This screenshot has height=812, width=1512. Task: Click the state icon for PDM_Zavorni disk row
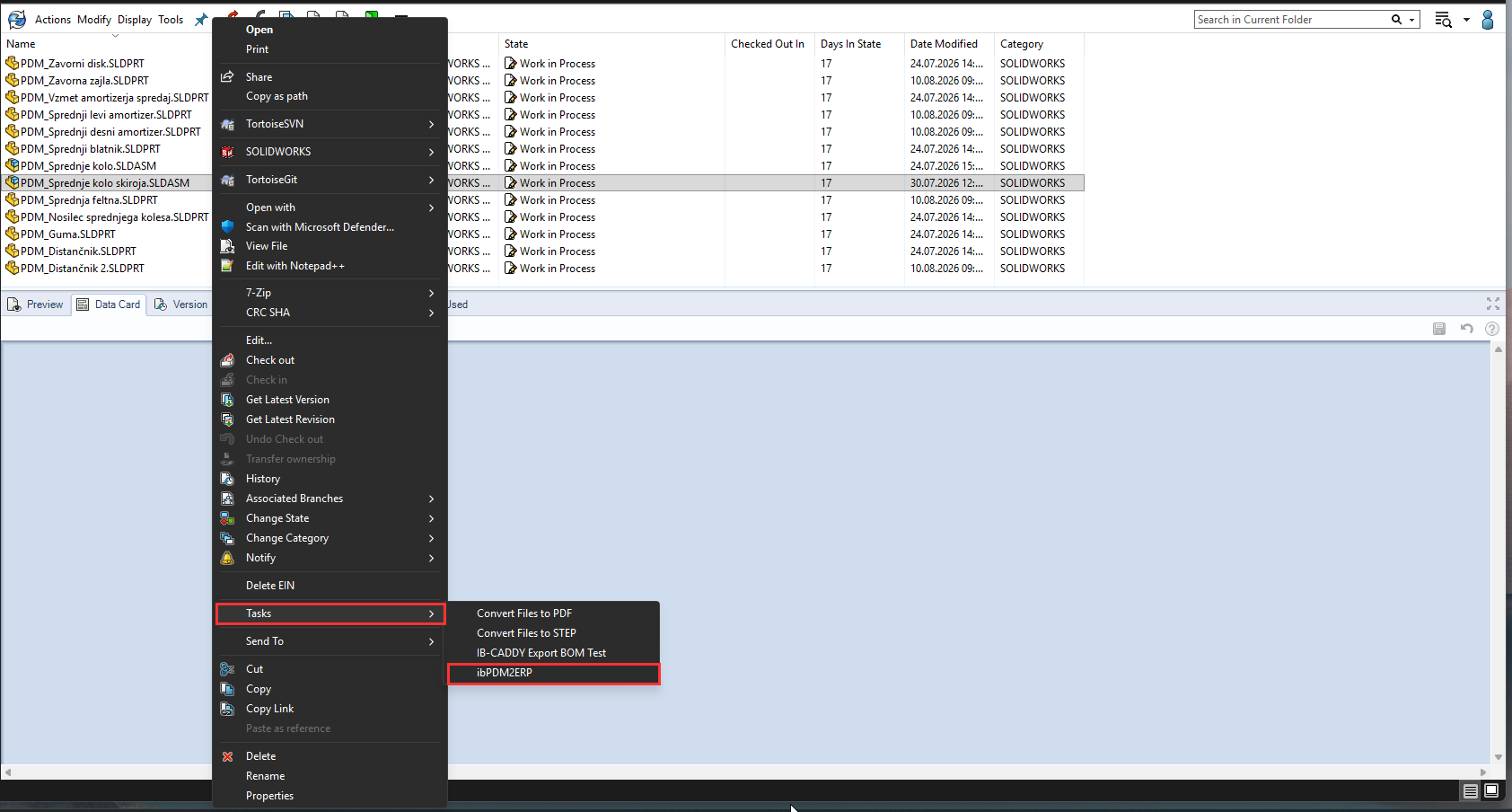tap(511, 64)
